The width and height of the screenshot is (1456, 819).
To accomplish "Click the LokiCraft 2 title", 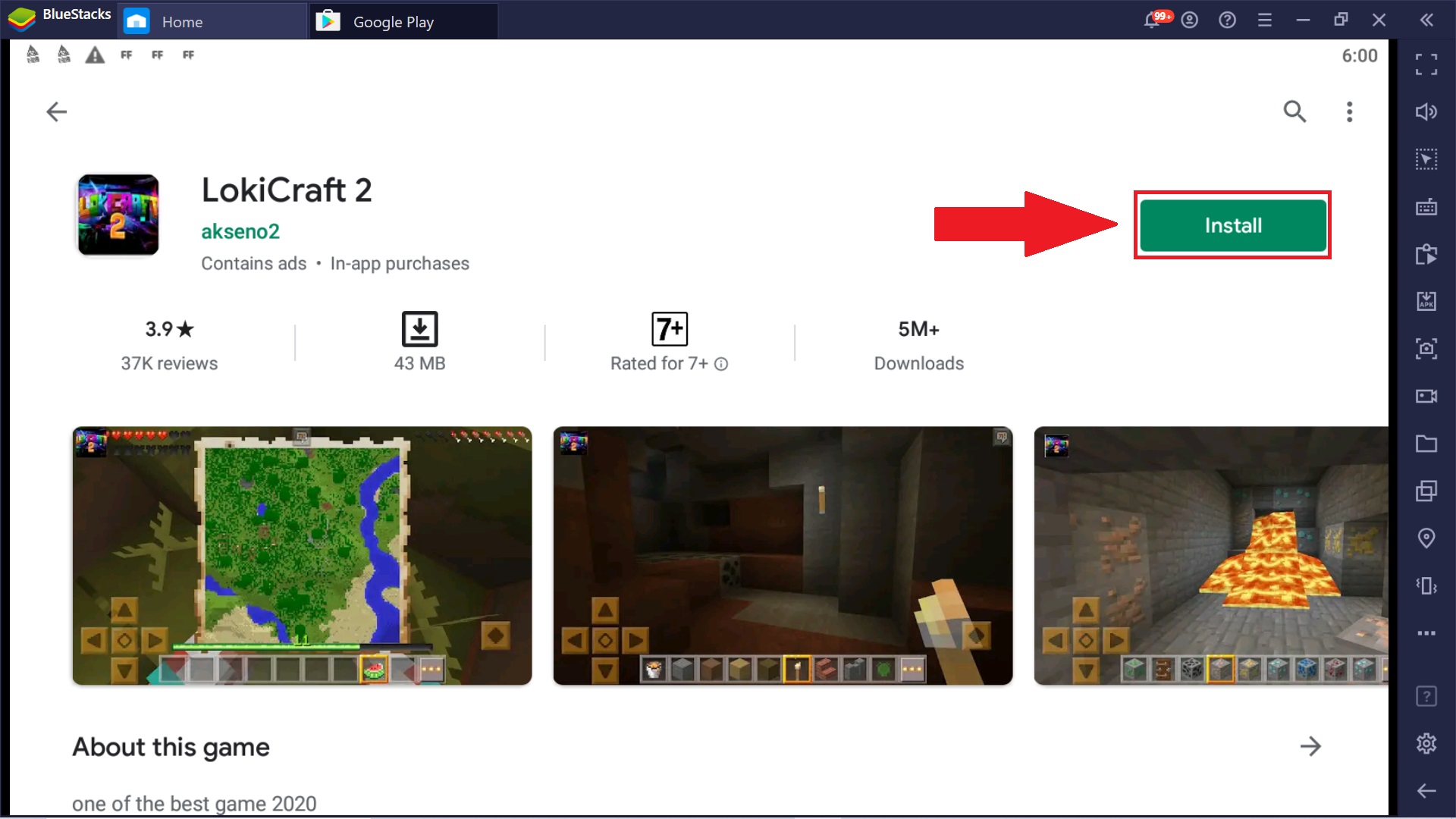I will pyautogui.click(x=287, y=190).
